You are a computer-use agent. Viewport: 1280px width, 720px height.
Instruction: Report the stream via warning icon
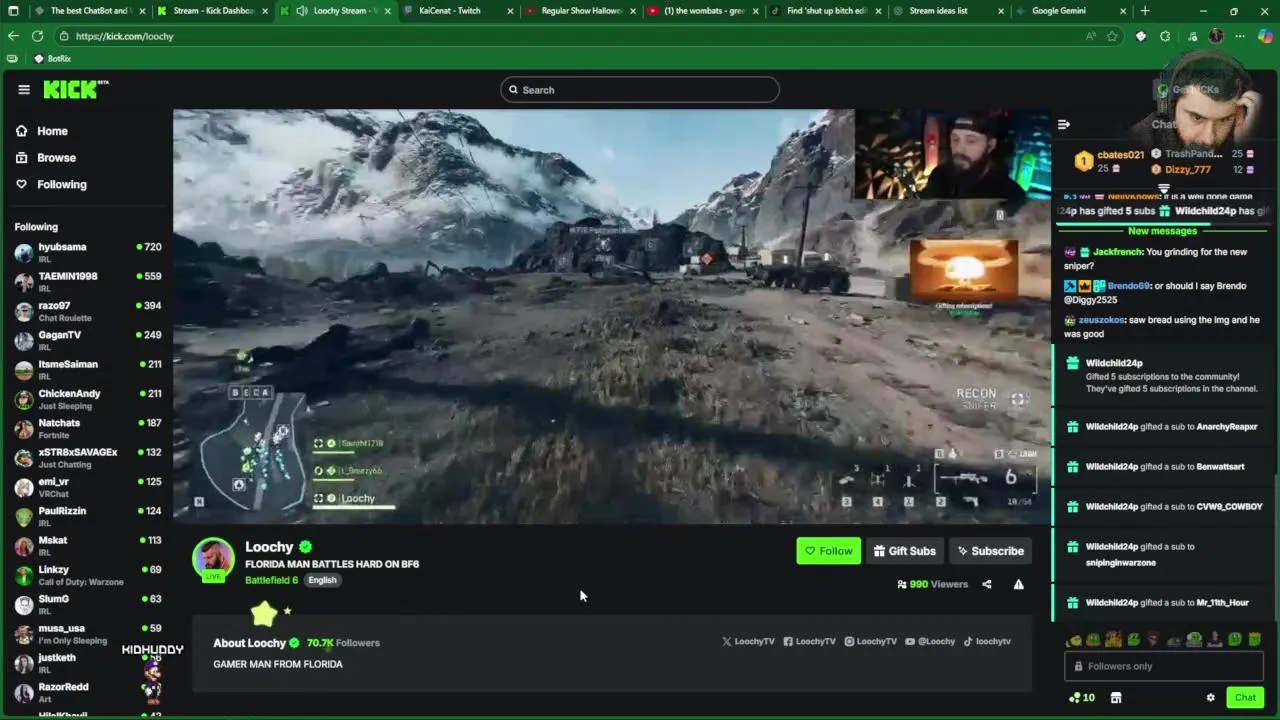pyautogui.click(x=1018, y=584)
